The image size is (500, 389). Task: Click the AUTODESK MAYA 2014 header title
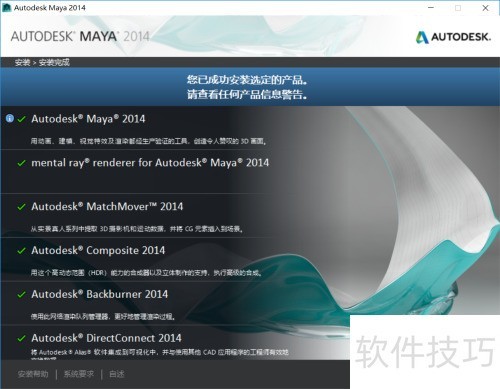(x=80, y=36)
